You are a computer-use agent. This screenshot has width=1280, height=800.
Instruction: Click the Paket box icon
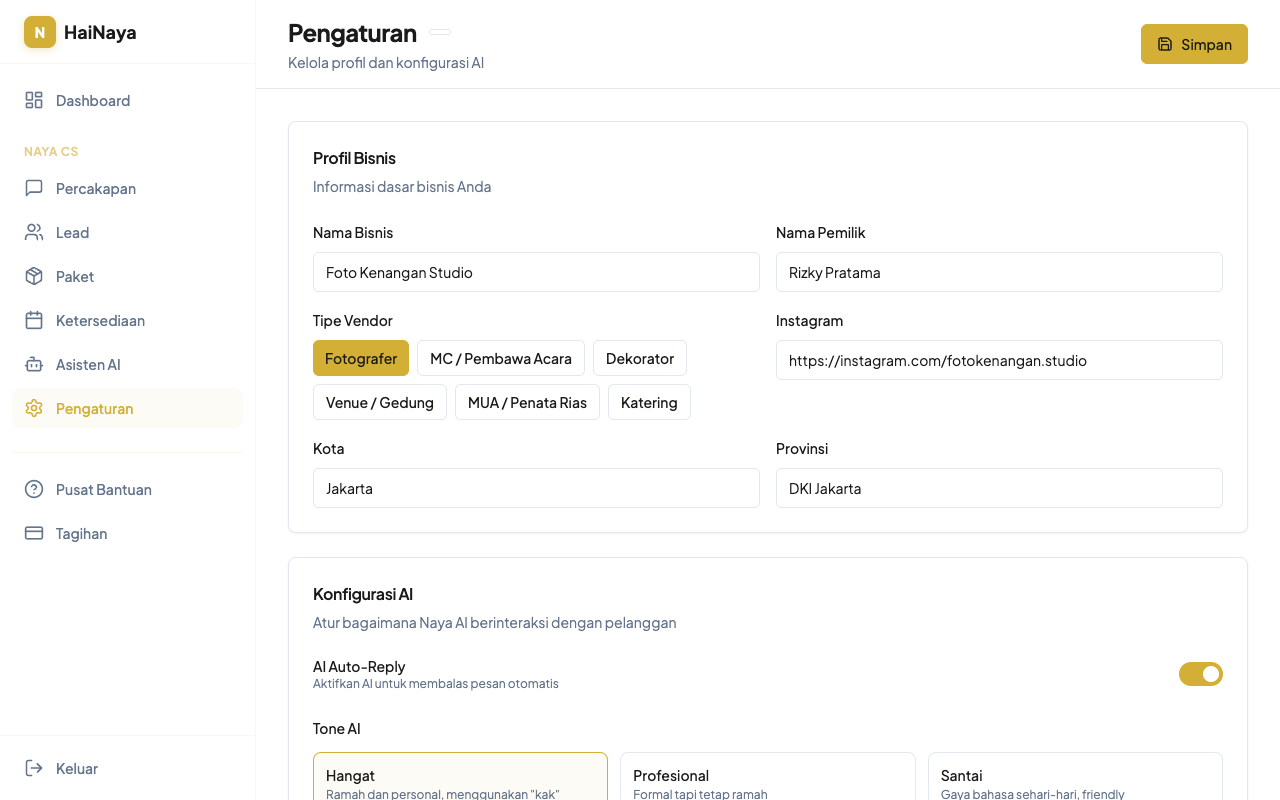pos(34,276)
